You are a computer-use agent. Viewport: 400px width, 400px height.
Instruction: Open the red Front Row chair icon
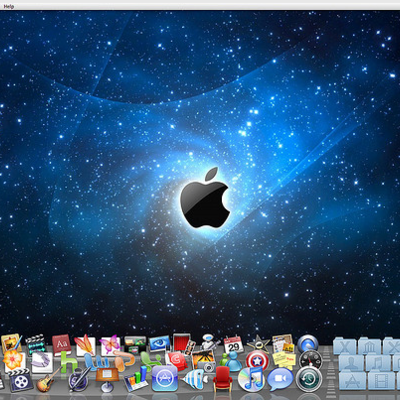[222, 380]
